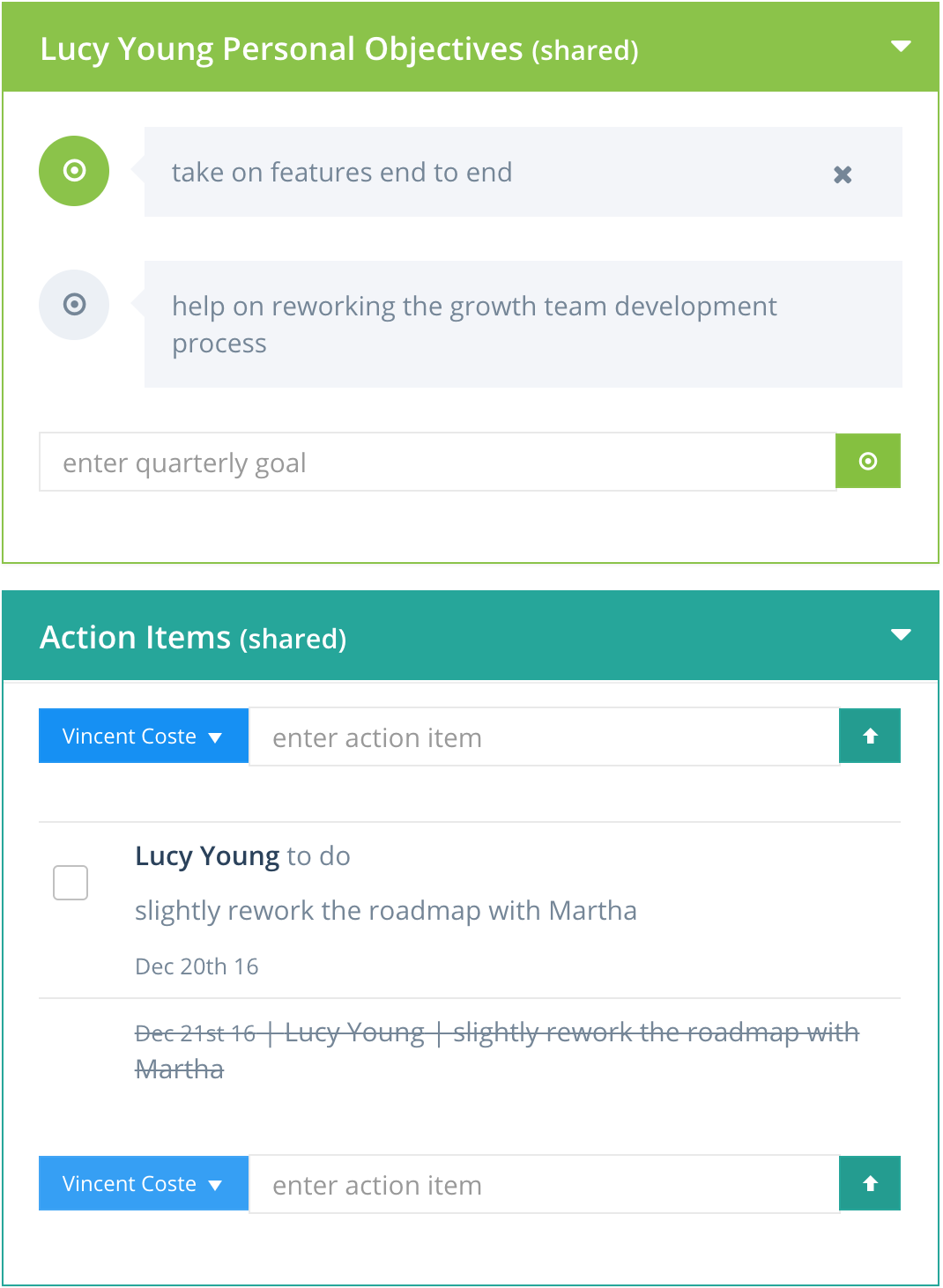Open bottom Vincent Coste assignee dropdown
943x1288 pixels.
tap(143, 1184)
